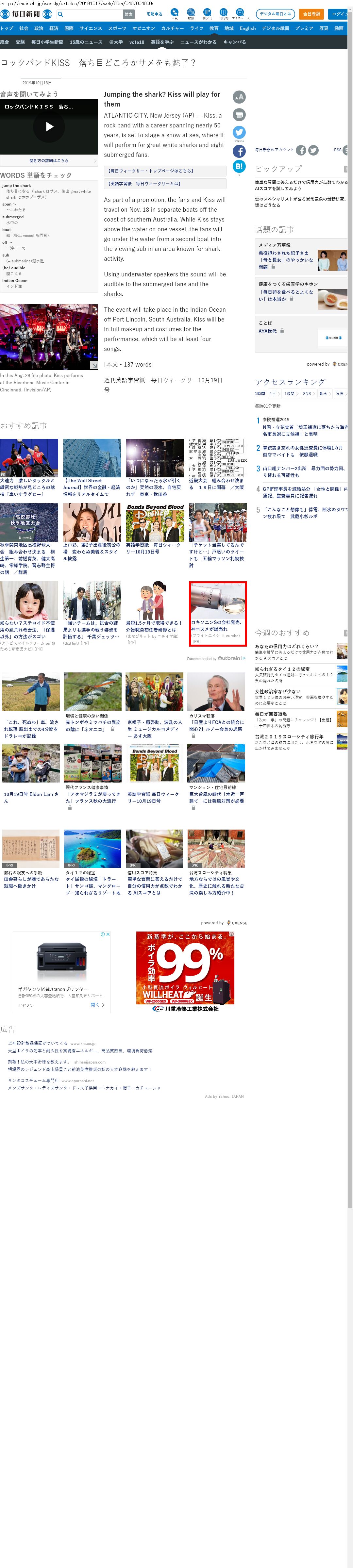Click the Mainichi Shimbun logo
The height and width of the screenshot is (1568, 353).
click(x=26, y=14)
